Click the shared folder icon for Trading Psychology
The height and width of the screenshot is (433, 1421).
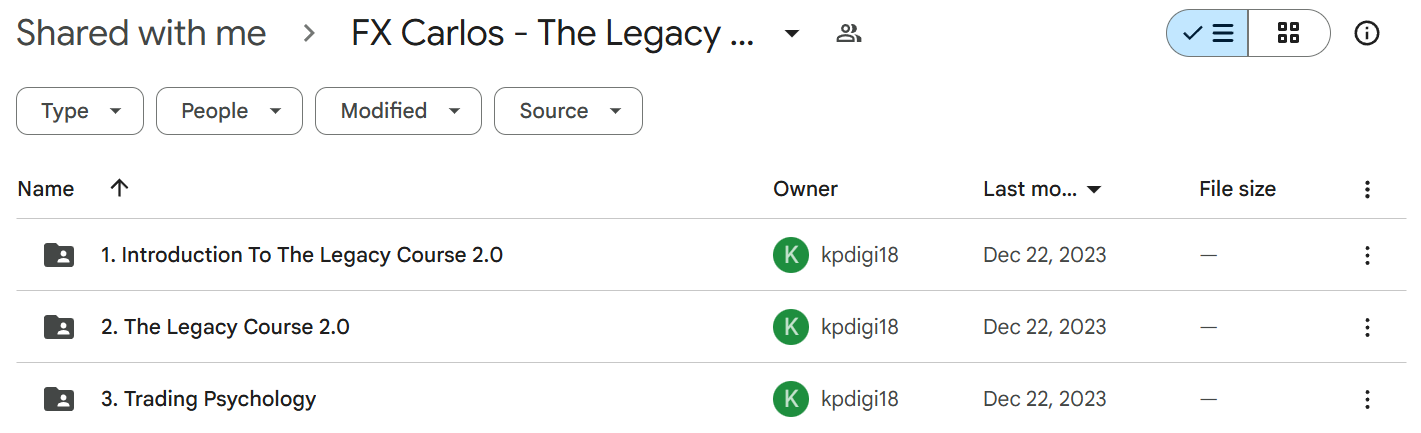tap(59, 400)
